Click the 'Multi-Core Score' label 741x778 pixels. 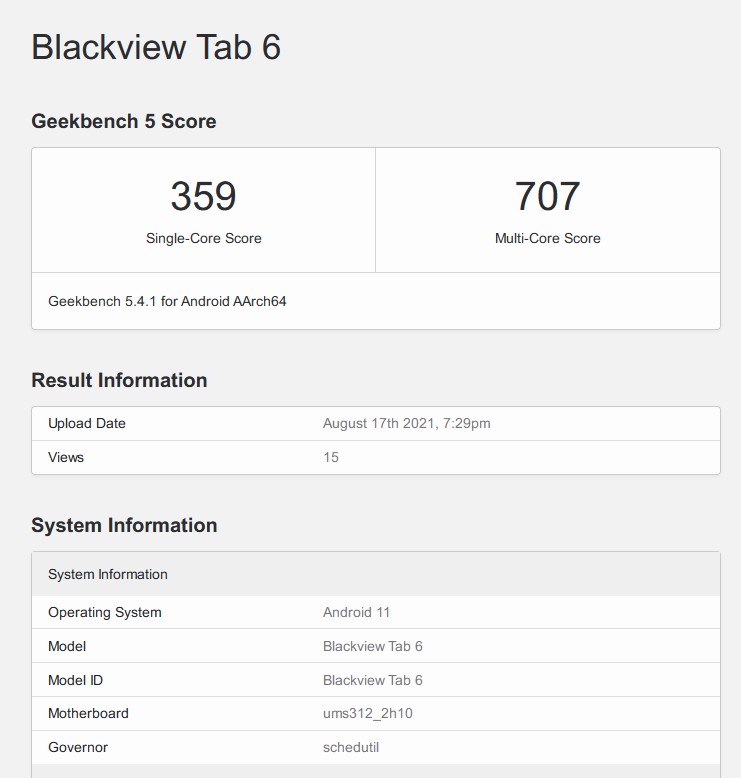coord(547,238)
